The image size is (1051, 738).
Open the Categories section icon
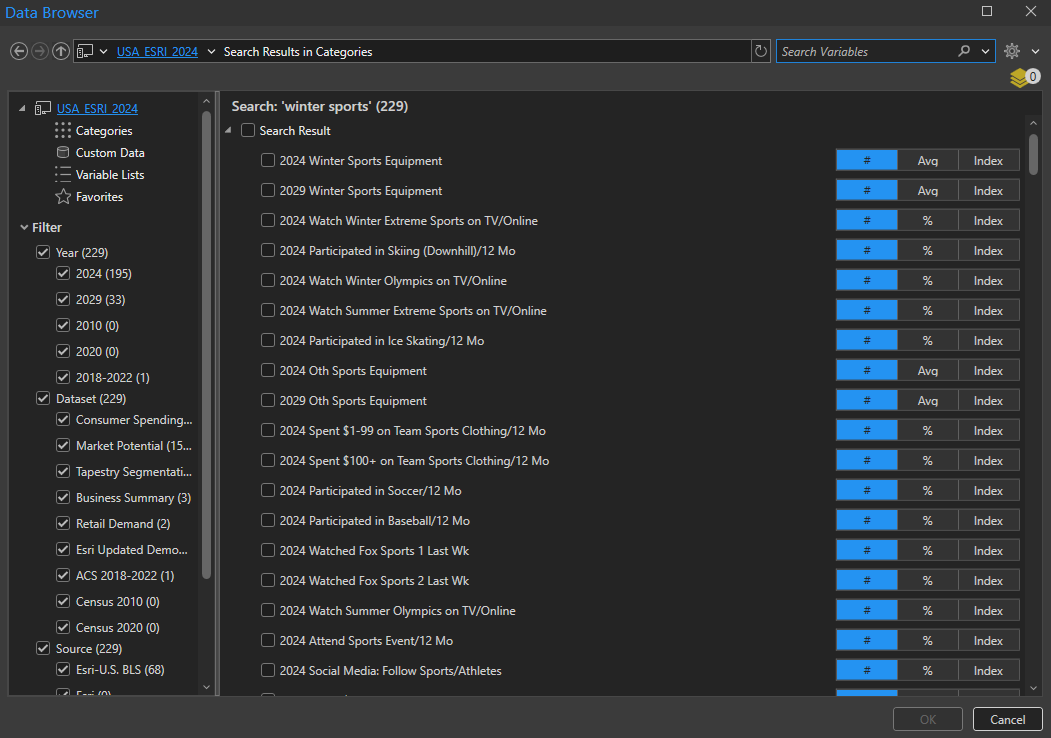[x=62, y=130]
